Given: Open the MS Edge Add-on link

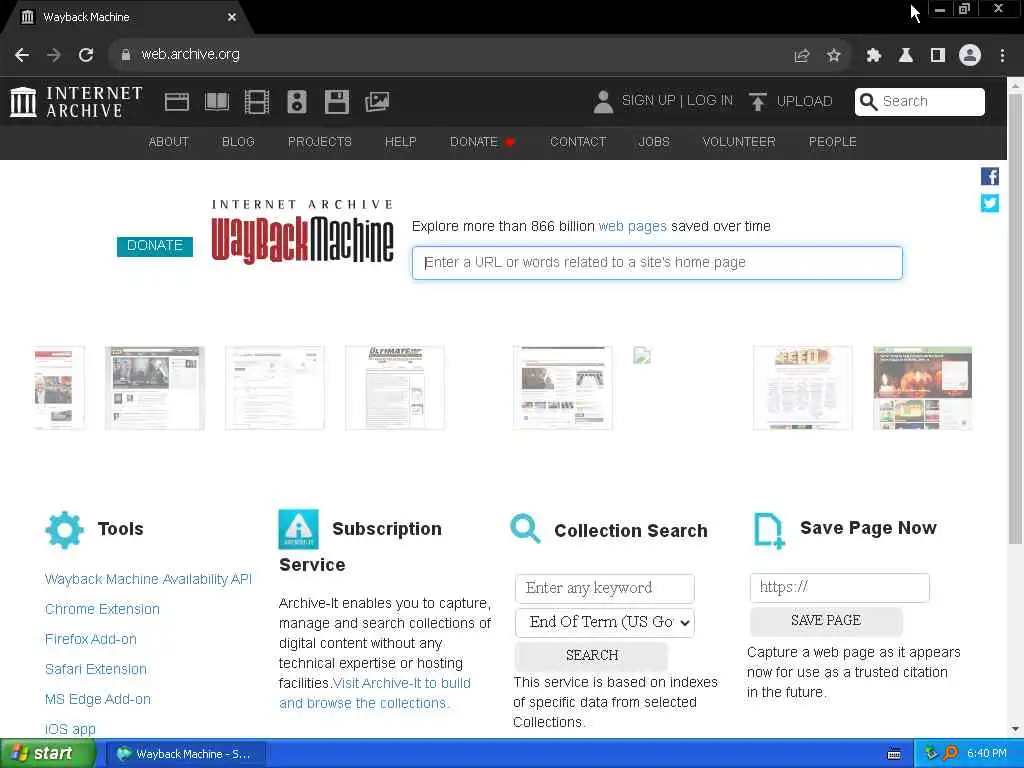Looking at the screenshot, I should coord(97,699).
